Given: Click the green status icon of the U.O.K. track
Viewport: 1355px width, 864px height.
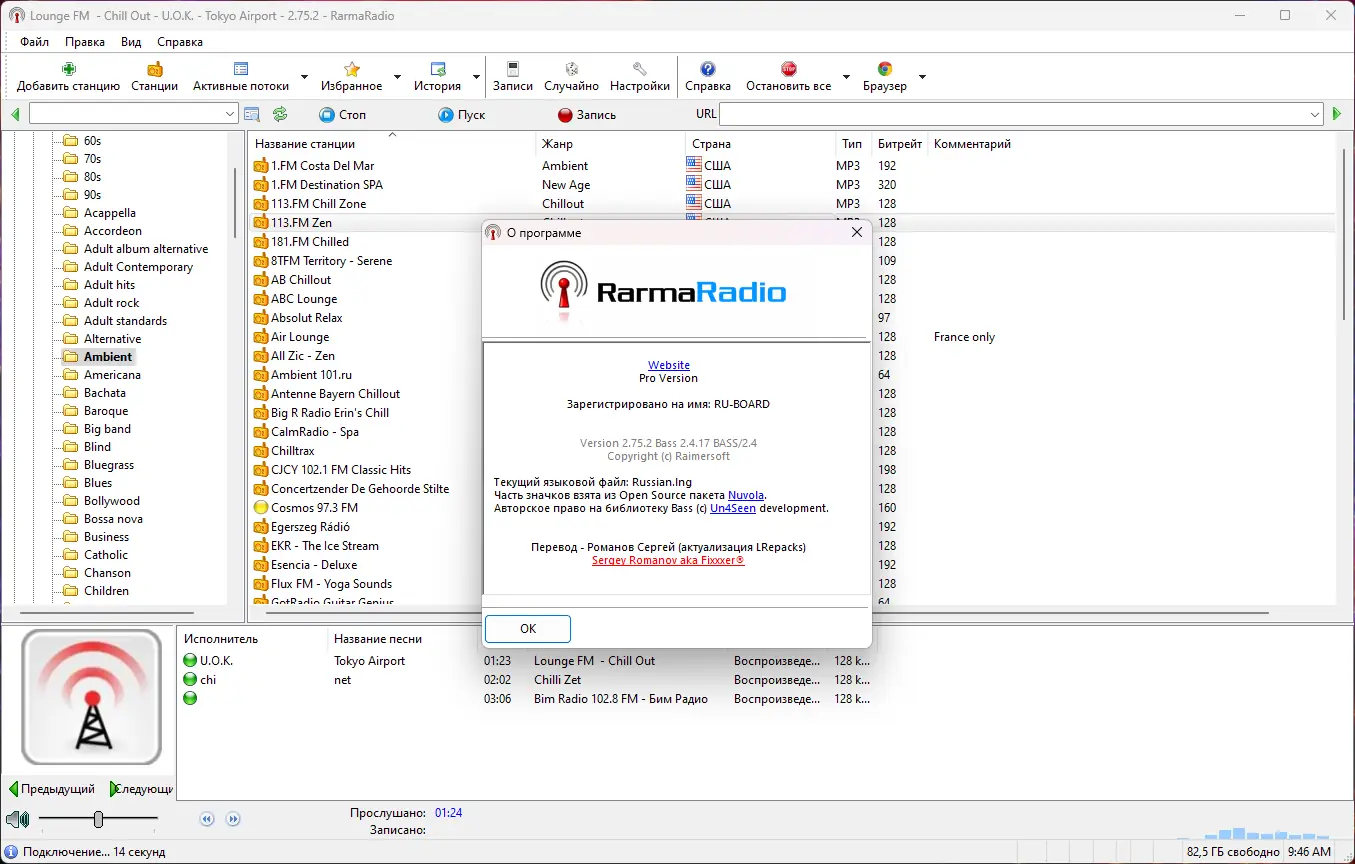Looking at the screenshot, I should pyautogui.click(x=190, y=660).
